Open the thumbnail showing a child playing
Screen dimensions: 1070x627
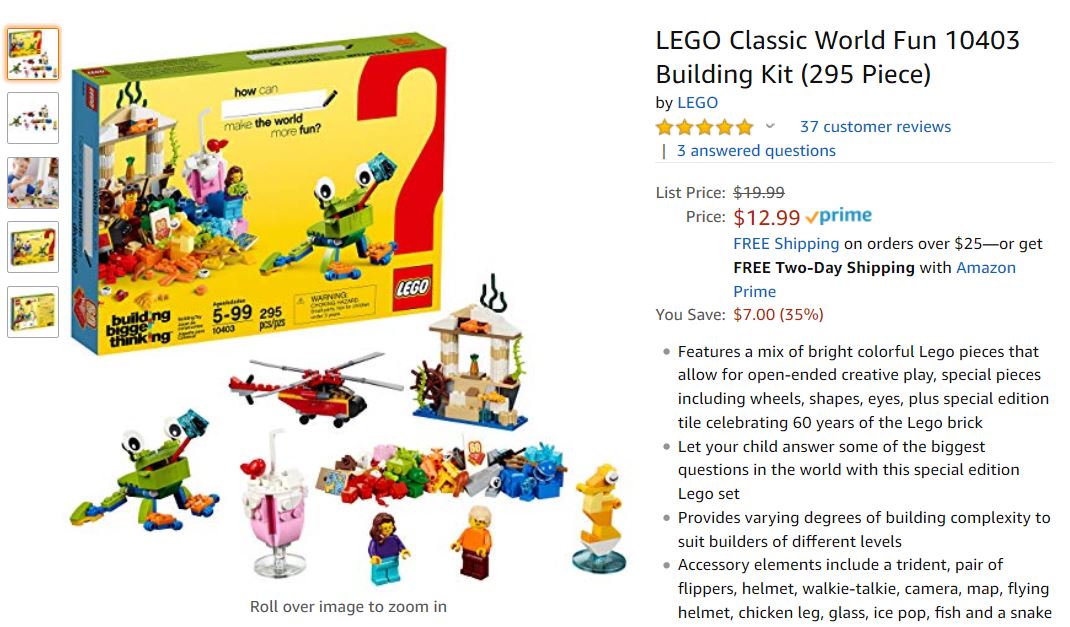[33, 182]
